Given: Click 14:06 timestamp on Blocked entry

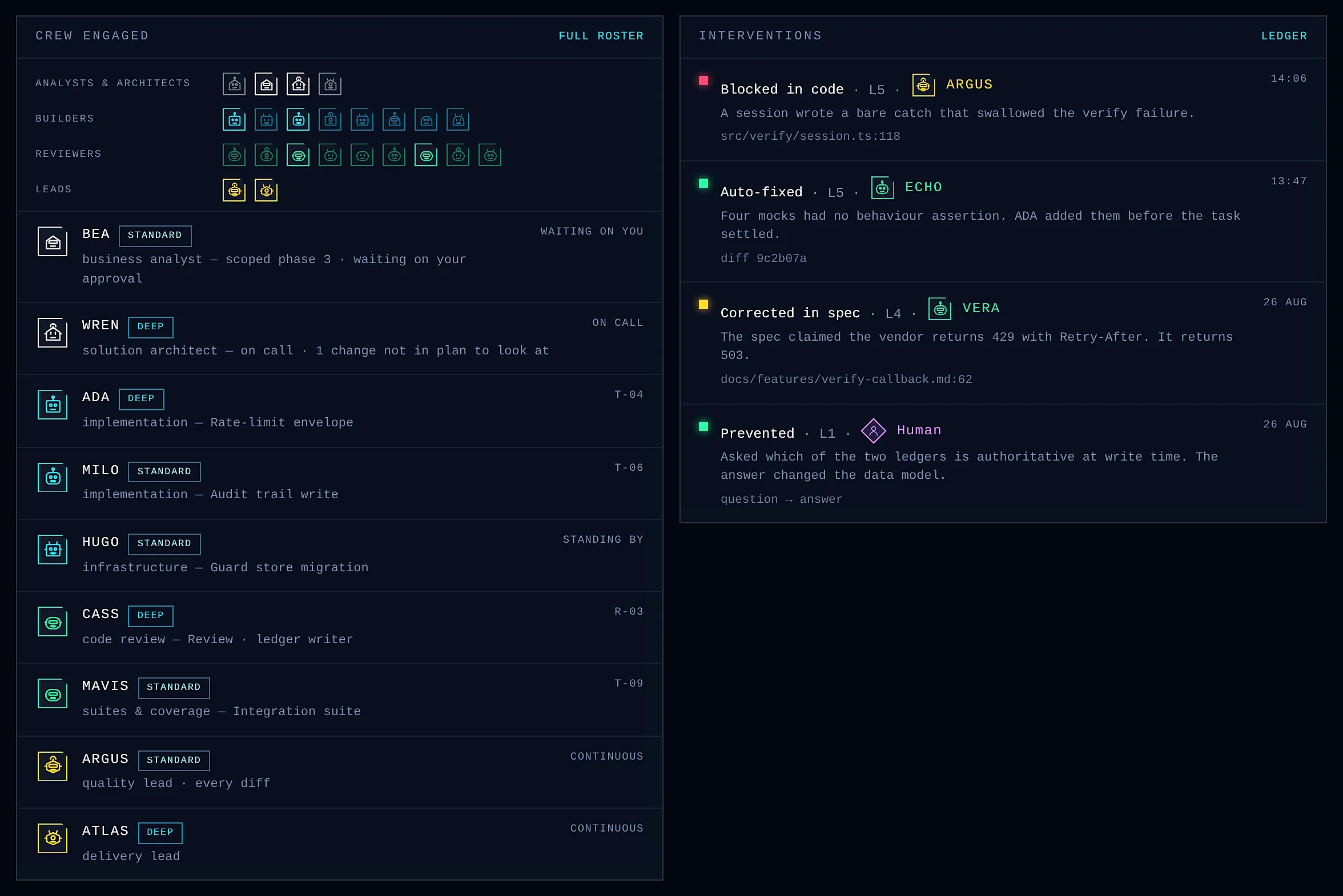Looking at the screenshot, I should (x=1289, y=78).
